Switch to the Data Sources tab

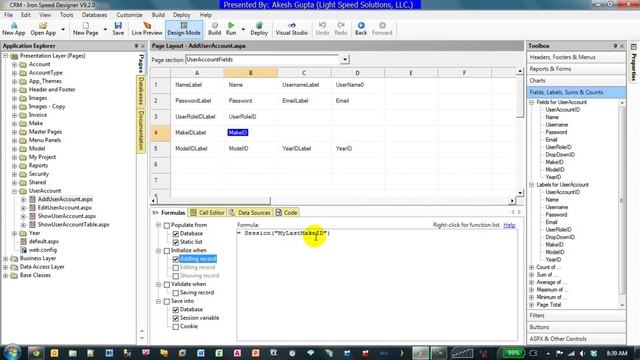(250, 213)
